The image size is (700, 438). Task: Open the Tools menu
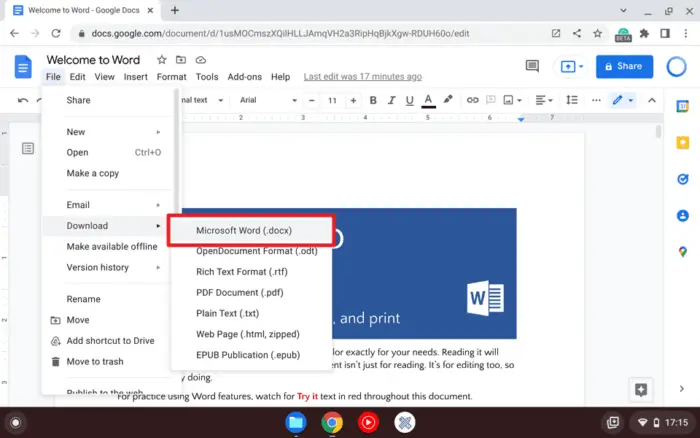pyautogui.click(x=207, y=77)
